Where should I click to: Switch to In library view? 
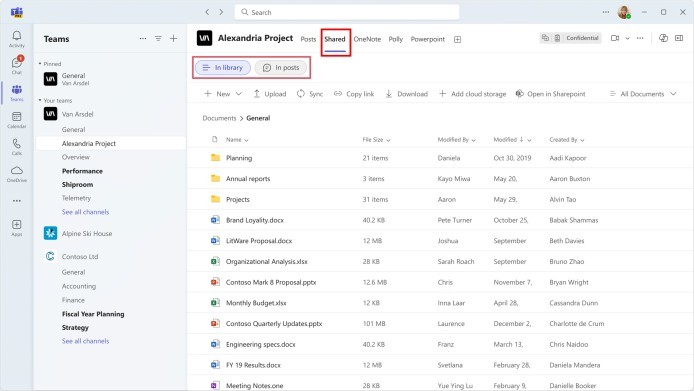(x=223, y=67)
